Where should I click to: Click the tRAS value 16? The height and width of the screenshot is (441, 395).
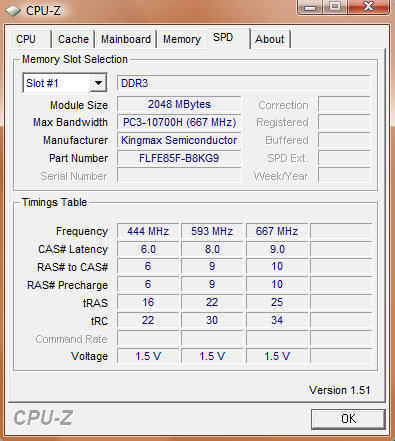tap(148, 302)
